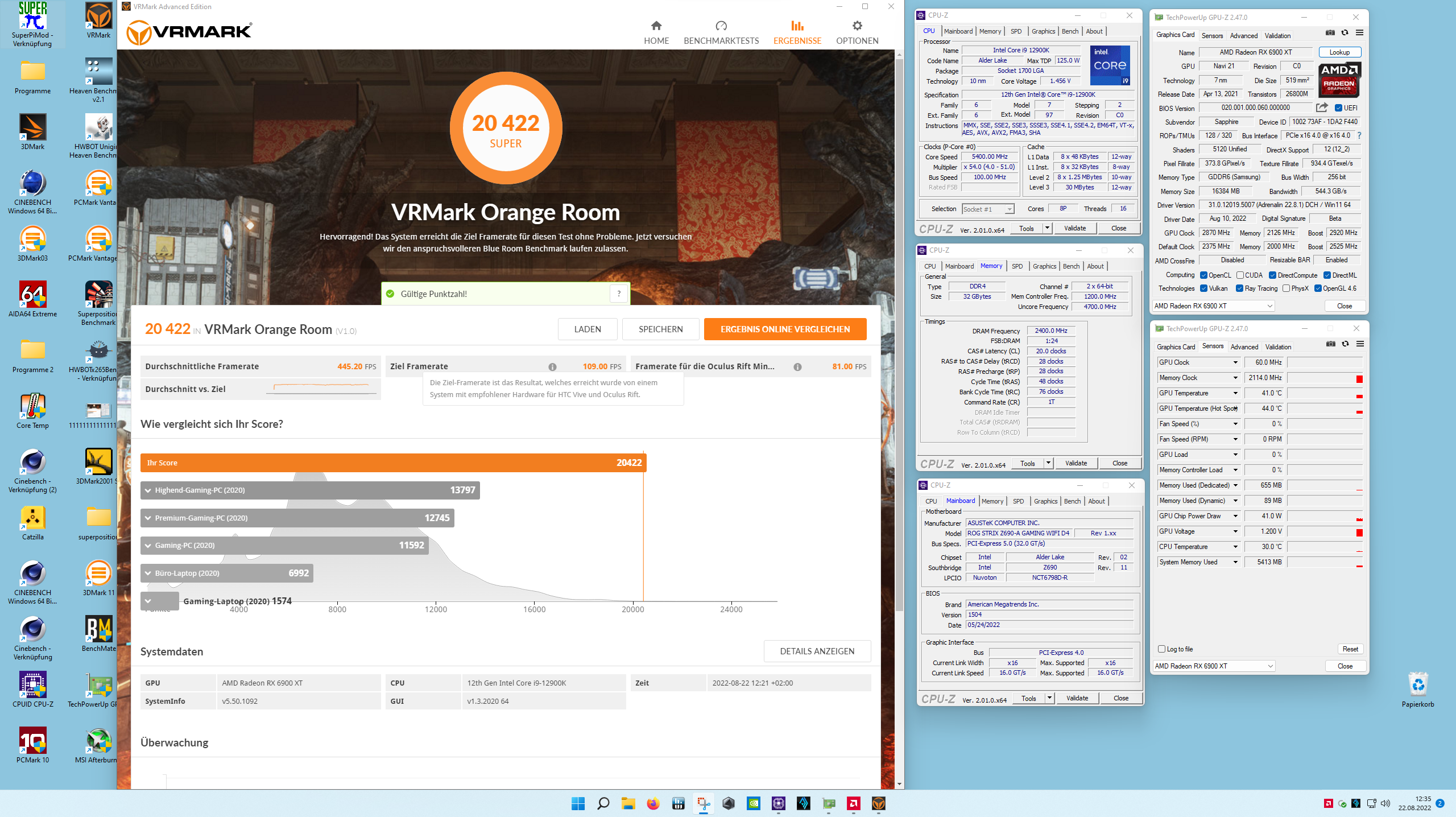This screenshot has height=817, width=1456.
Task: Switch to the Mainboard tab in the top CPU-Z window
Action: tap(958, 31)
